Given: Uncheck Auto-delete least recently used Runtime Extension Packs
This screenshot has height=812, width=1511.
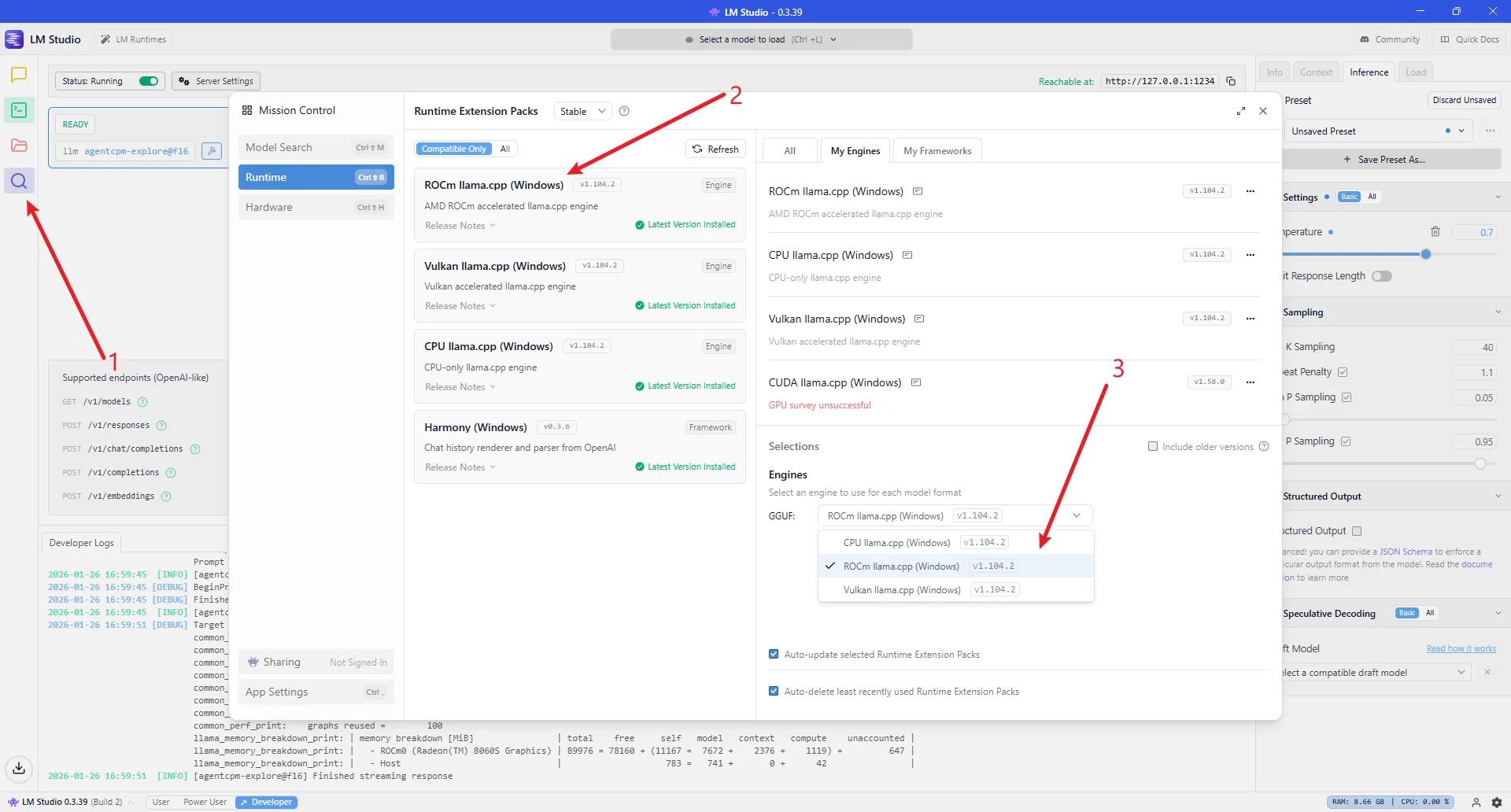Looking at the screenshot, I should tap(774, 691).
